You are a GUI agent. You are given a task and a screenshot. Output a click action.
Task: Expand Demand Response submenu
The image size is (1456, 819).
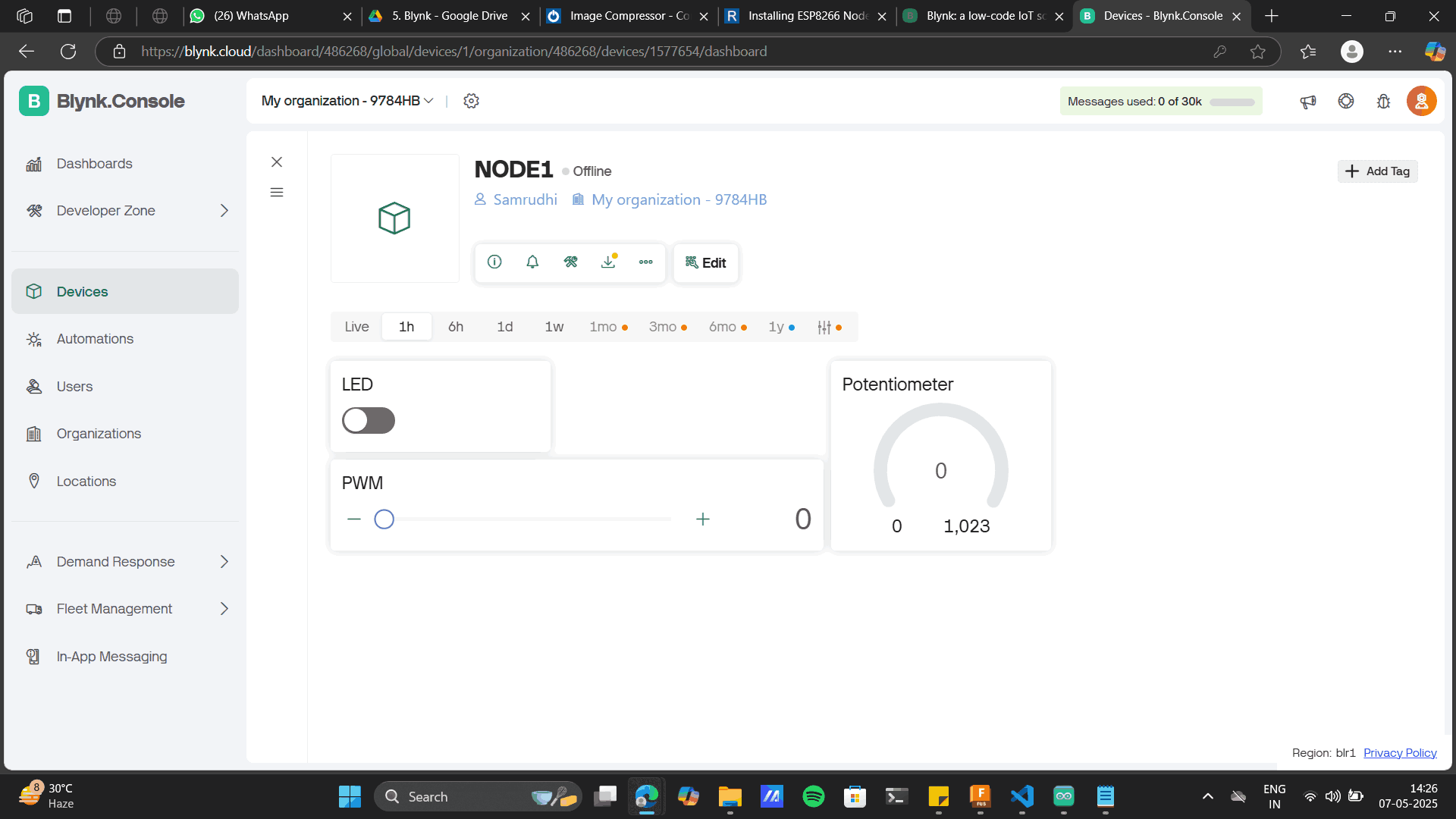click(x=224, y=562)
